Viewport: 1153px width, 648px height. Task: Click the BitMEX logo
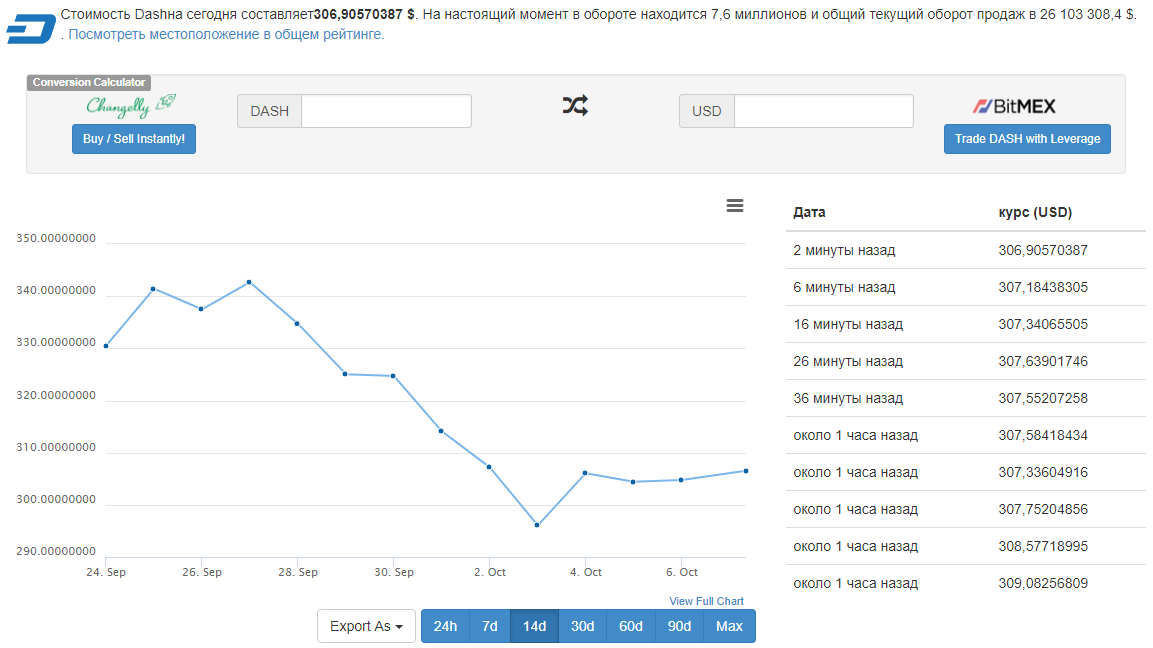[x=1014, y=106]
